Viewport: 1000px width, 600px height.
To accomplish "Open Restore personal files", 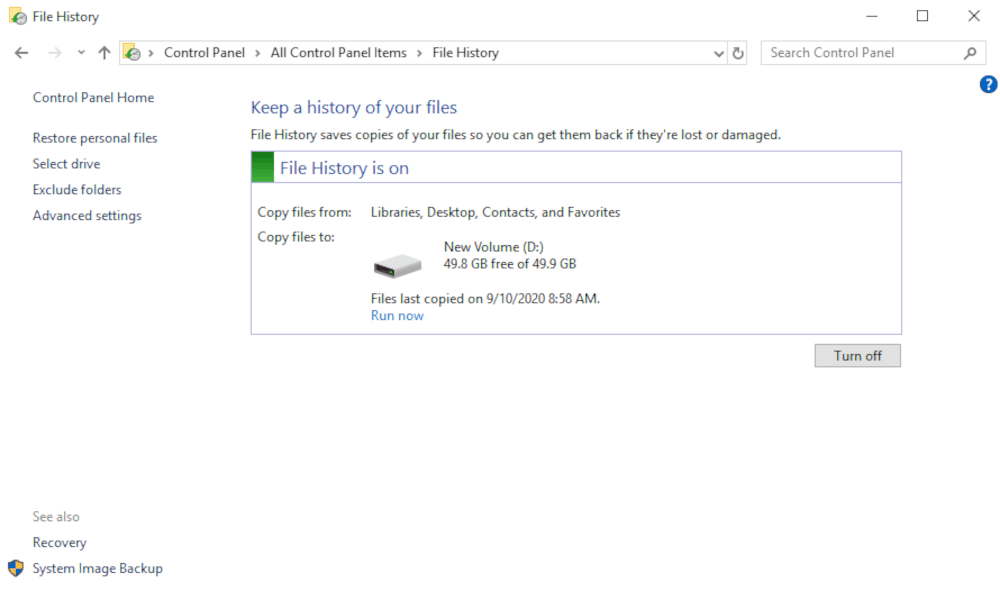I will [x=95, y=138].
